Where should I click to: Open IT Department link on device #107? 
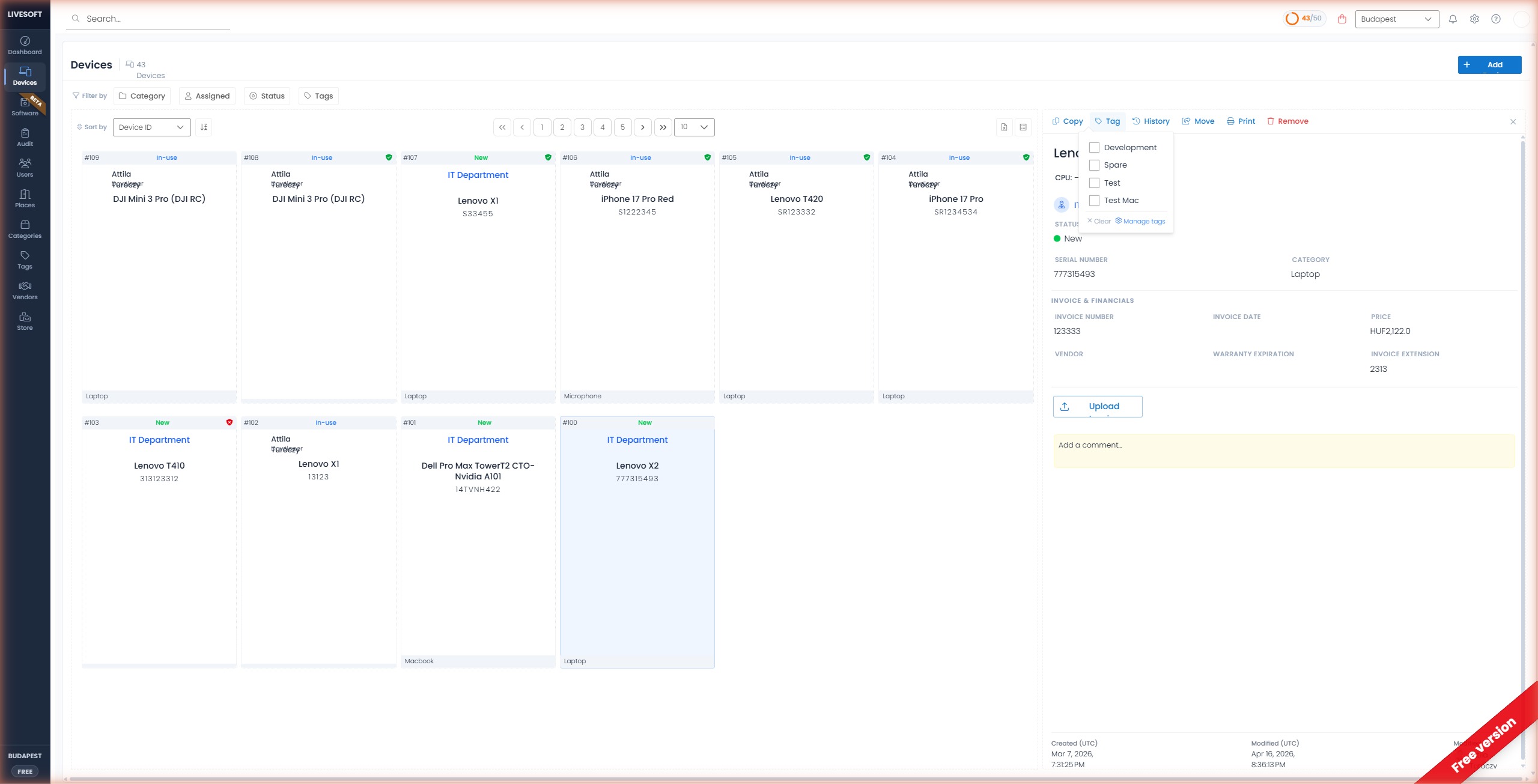(x=478, y=175)
